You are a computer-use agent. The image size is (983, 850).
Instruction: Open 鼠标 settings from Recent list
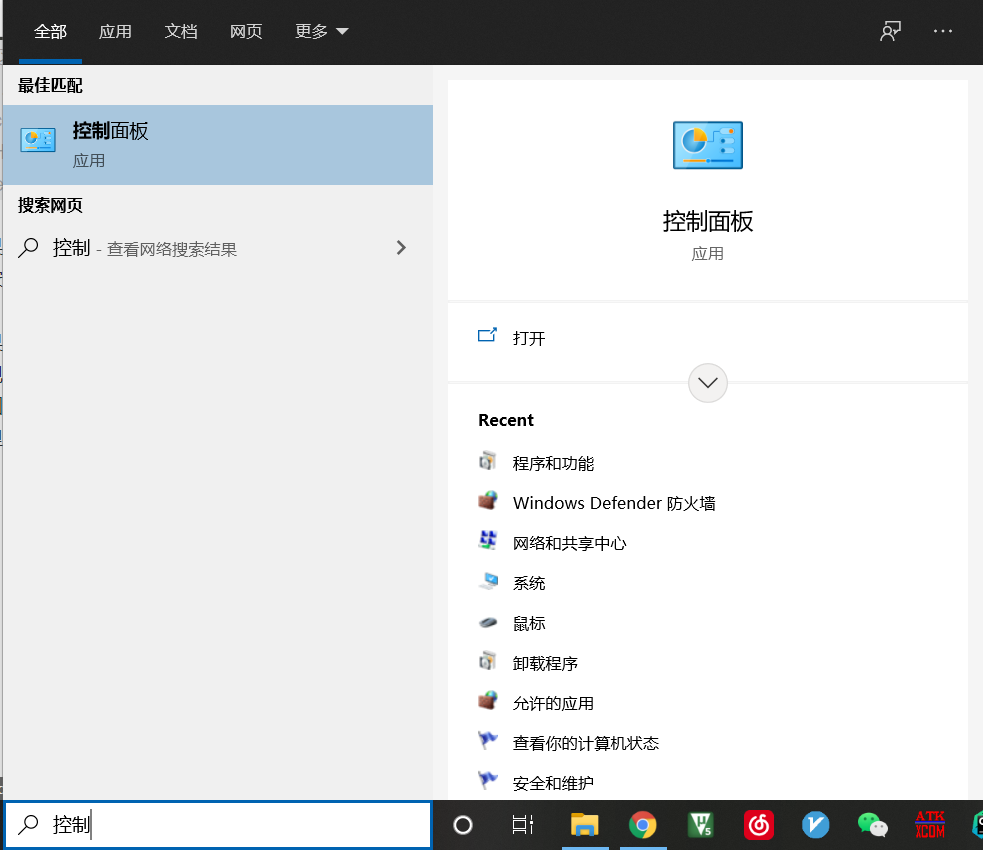[x=531, y=623]
